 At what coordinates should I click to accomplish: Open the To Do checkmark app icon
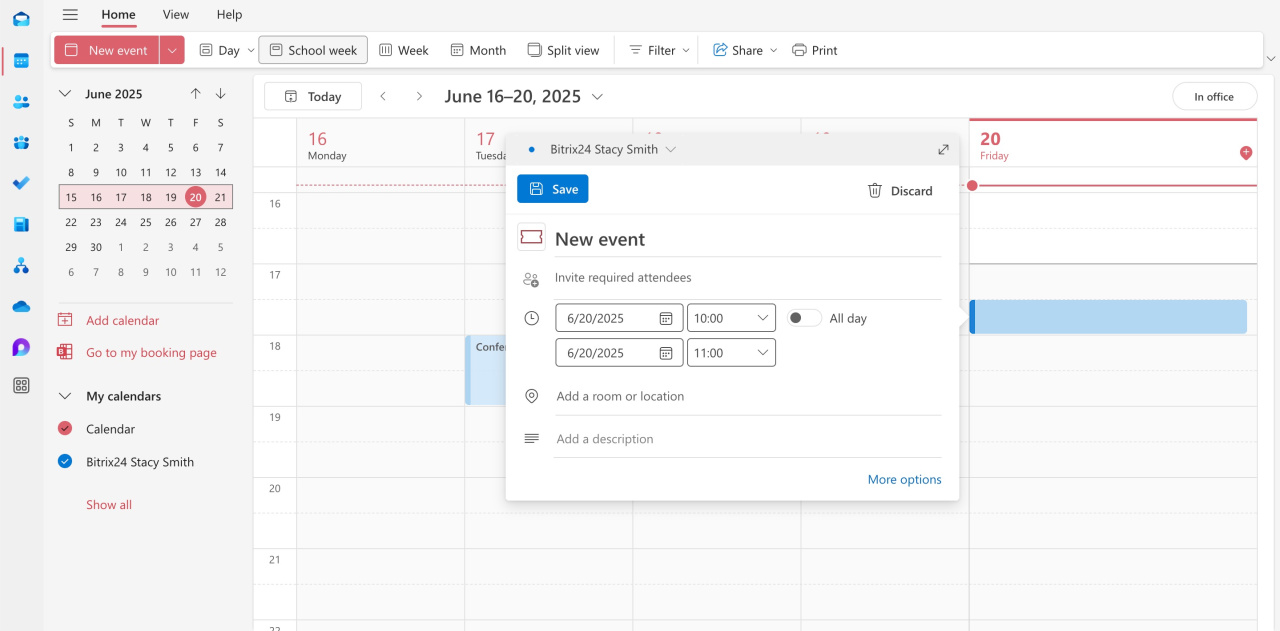point(21,183)
